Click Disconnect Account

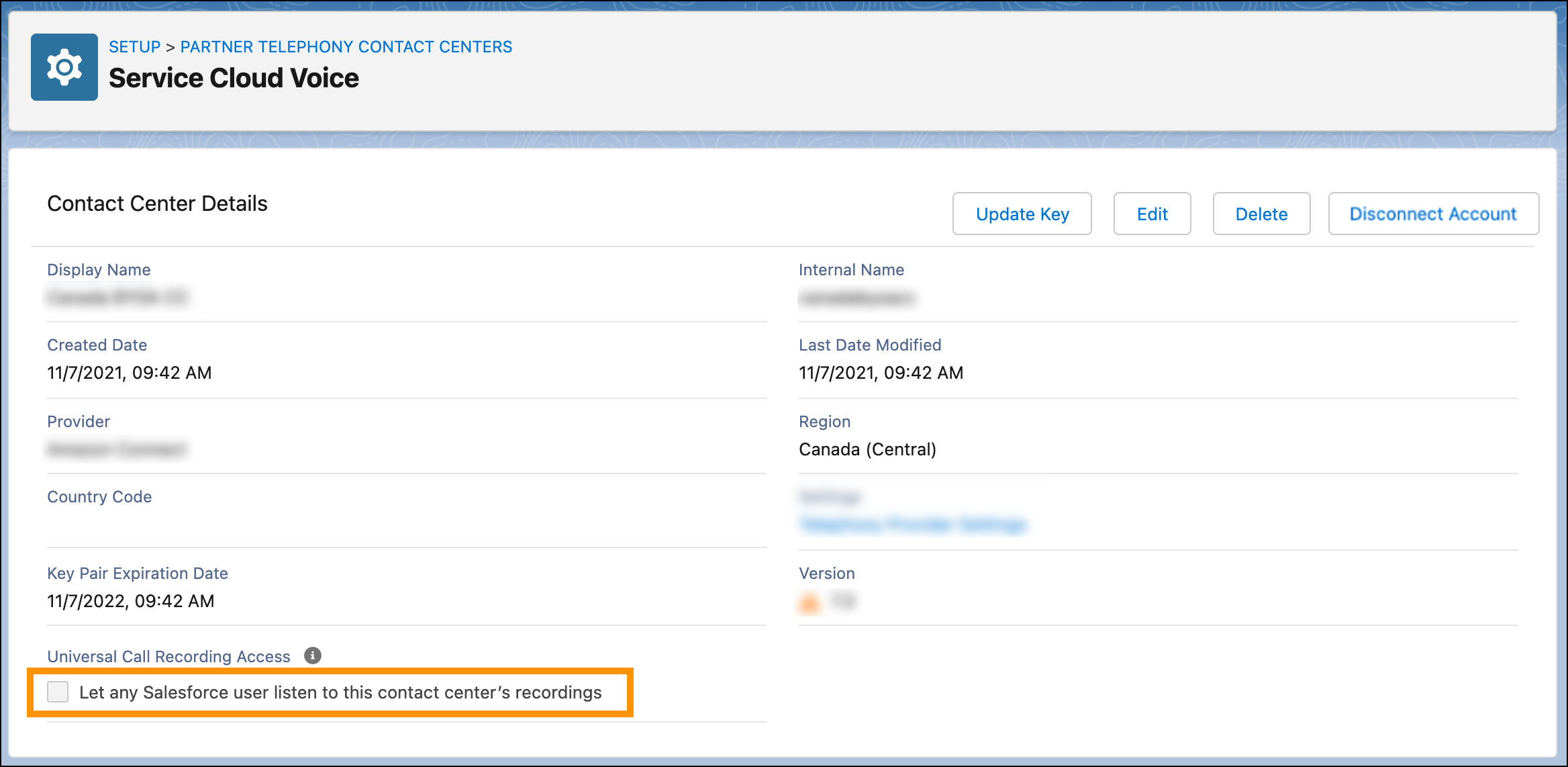pos(1433,214)
